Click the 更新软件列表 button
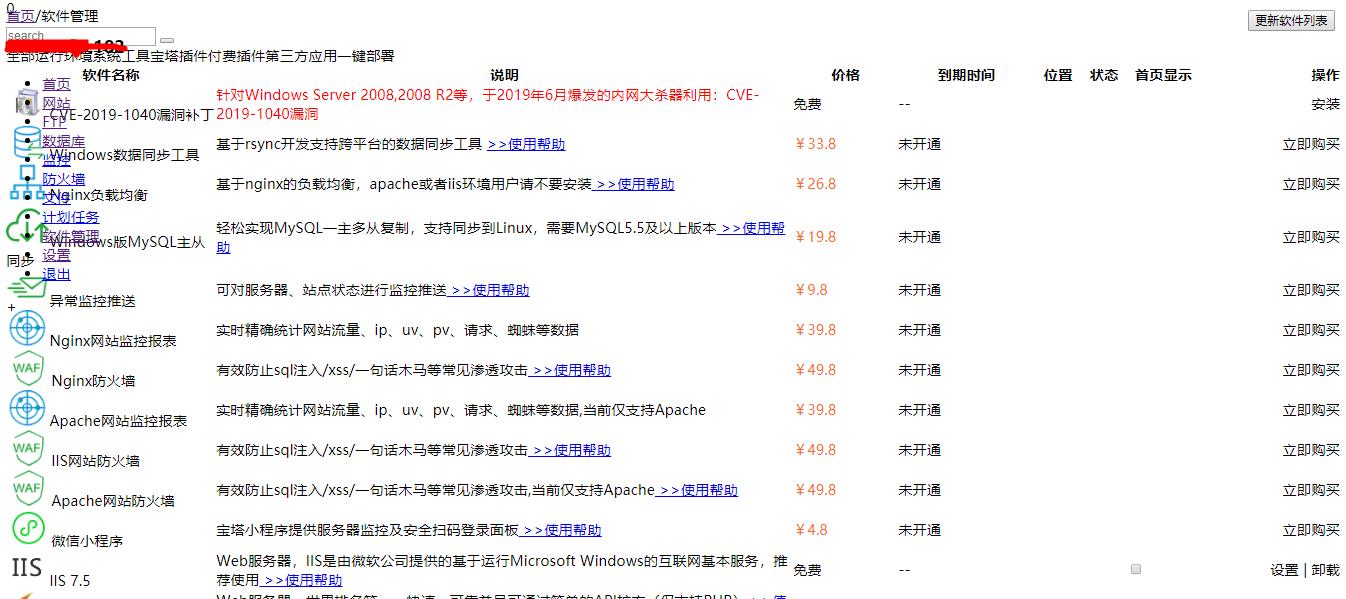Viewport: 1346px width, 599px height. point(1291,20)
